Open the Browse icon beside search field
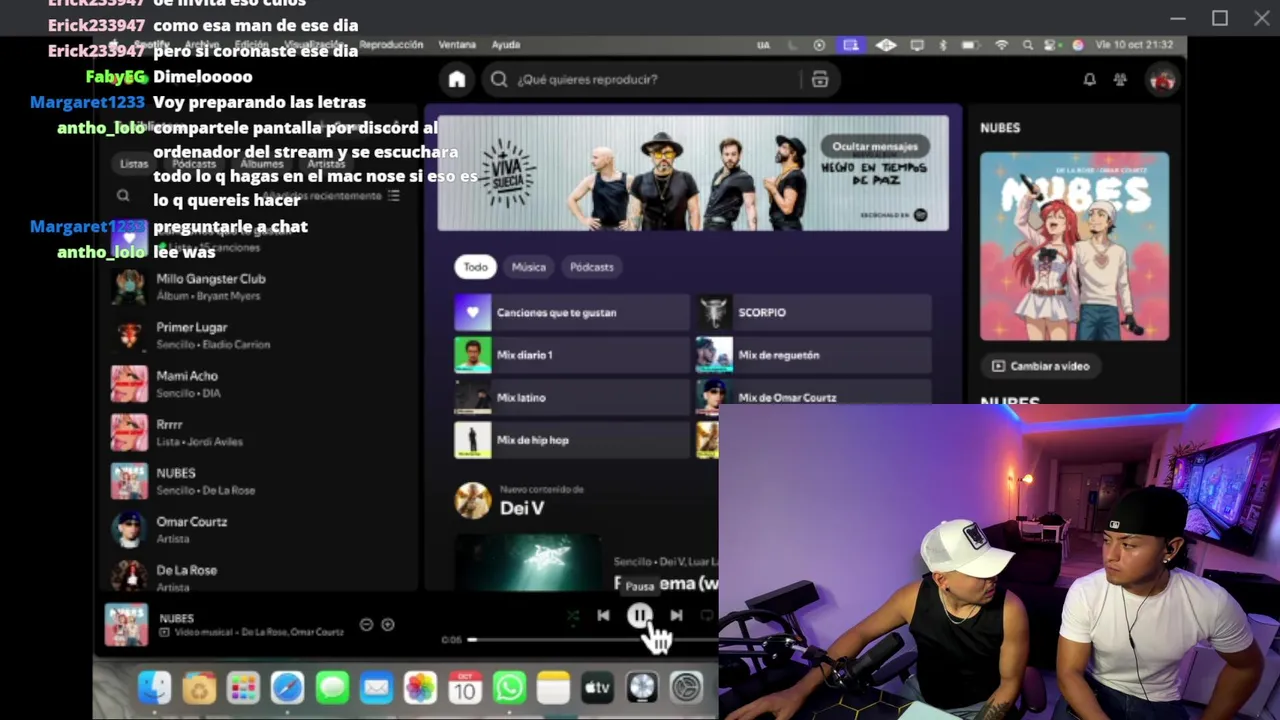This screenshot has width=1280, height=720. click(820, 80)
